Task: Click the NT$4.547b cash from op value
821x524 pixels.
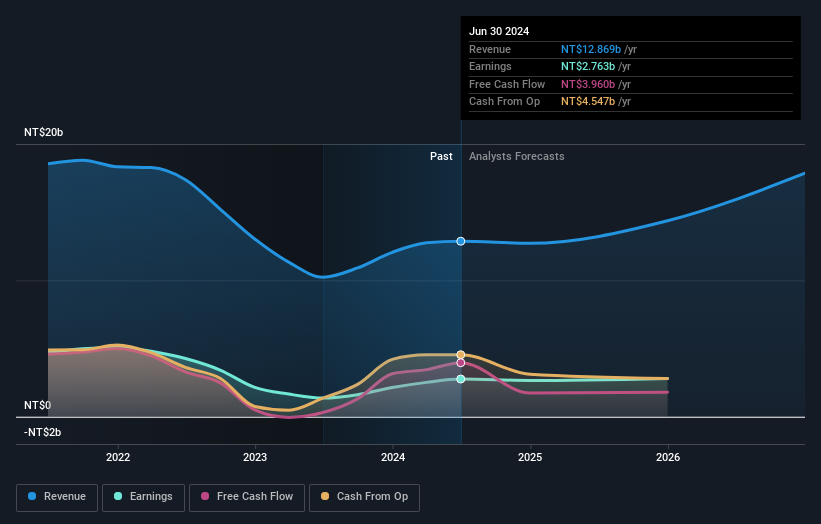Action: pyautogui.click(x=588, y=102)
